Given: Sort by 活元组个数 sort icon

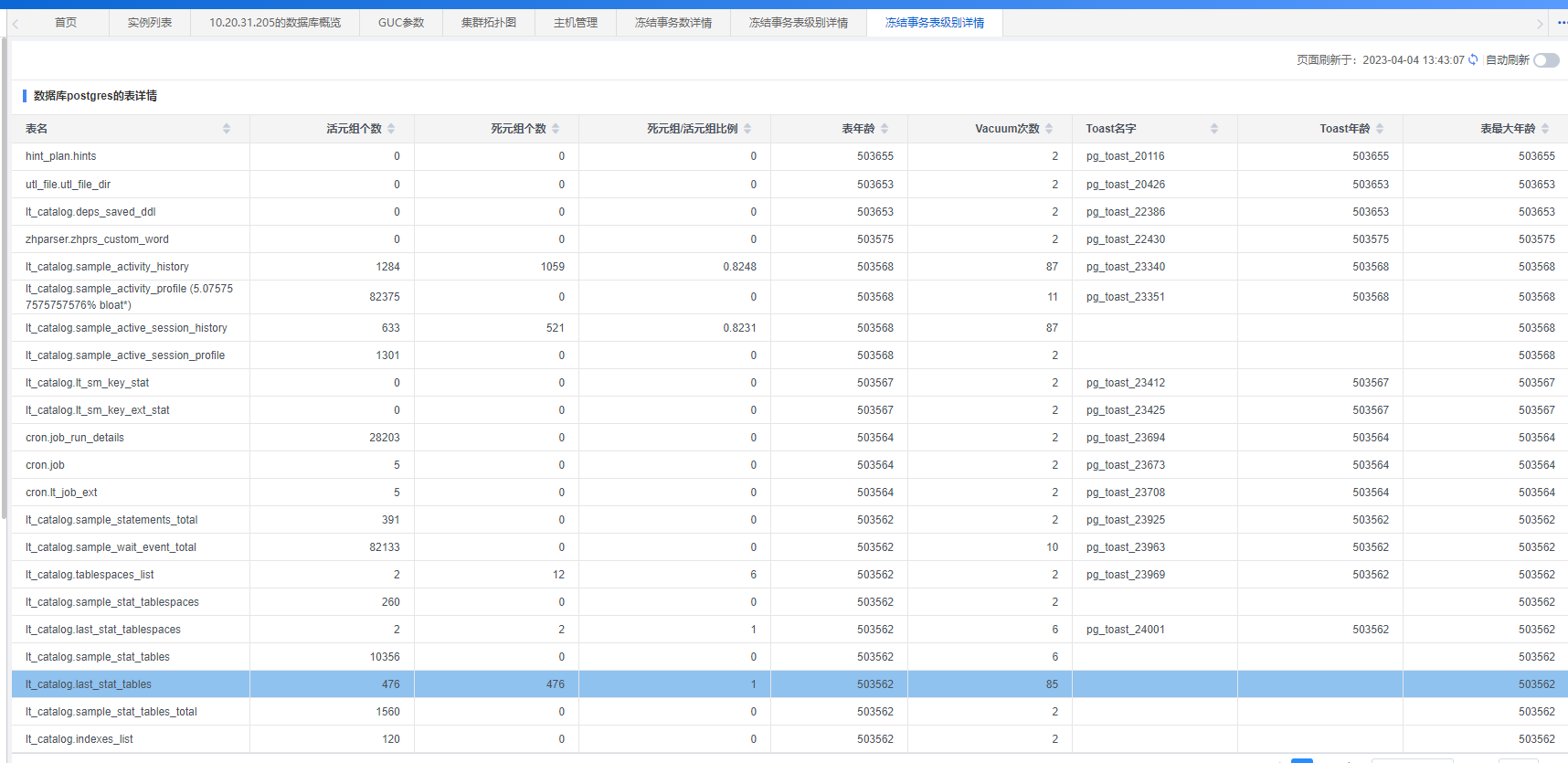Looking at the screenshot, I should pyautogui.click(x=391, y=129).
